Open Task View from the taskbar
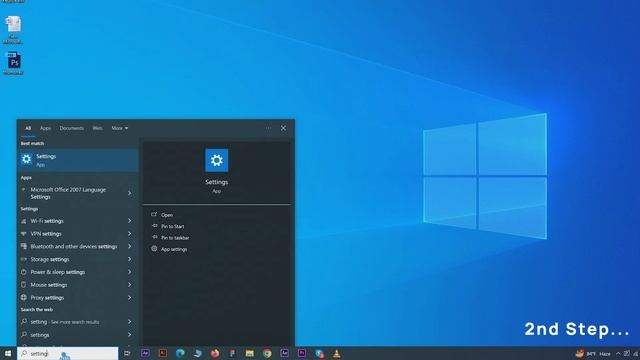Viewport: 640px width, 360px height. 127,353
